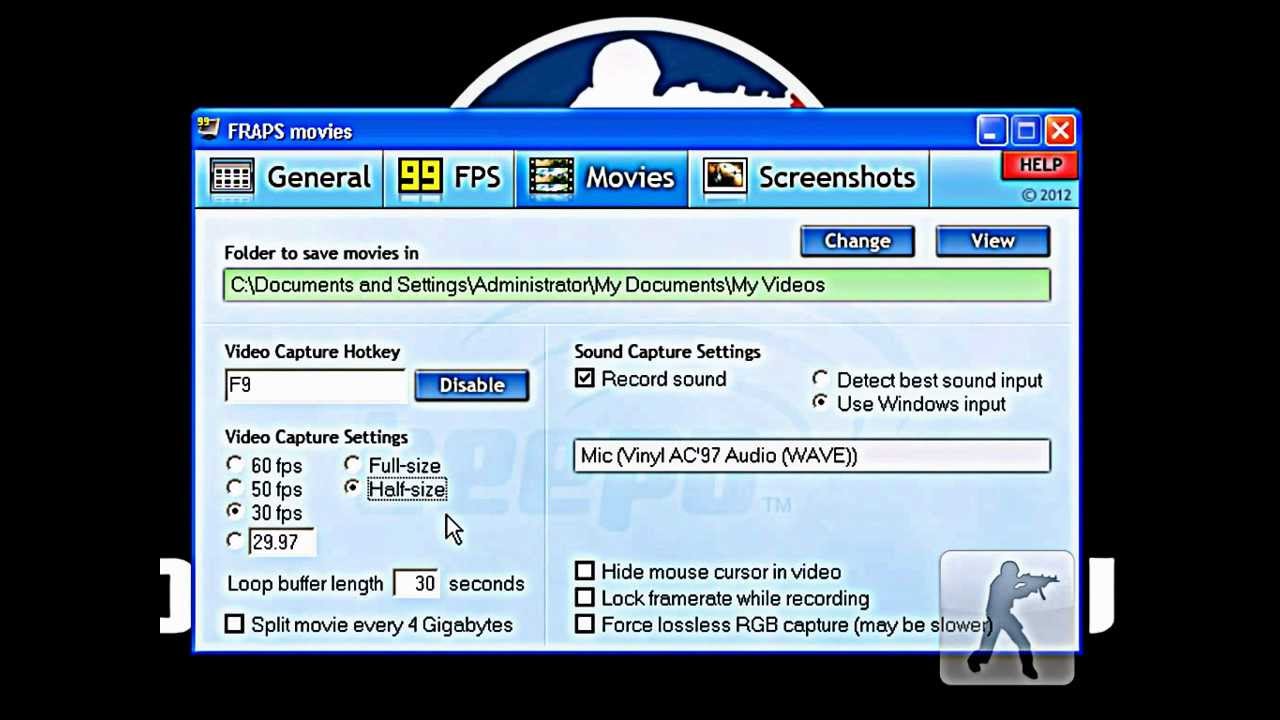This screenshot has width=1280, height=720.
Task: Select the 50 fps radio button
Action: (x=234, y=488)
